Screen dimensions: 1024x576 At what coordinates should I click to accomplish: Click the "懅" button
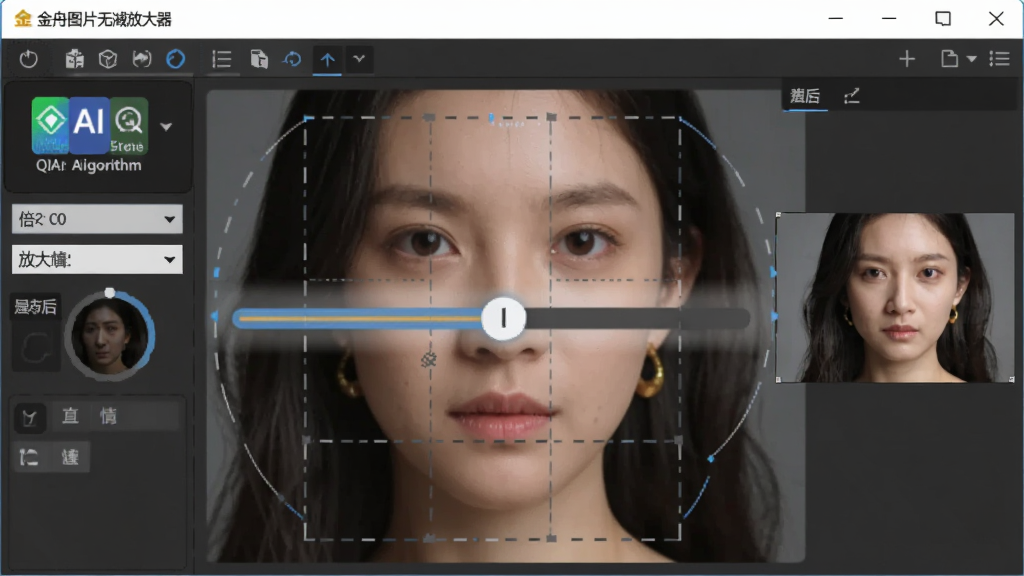(x=70, y=456)
